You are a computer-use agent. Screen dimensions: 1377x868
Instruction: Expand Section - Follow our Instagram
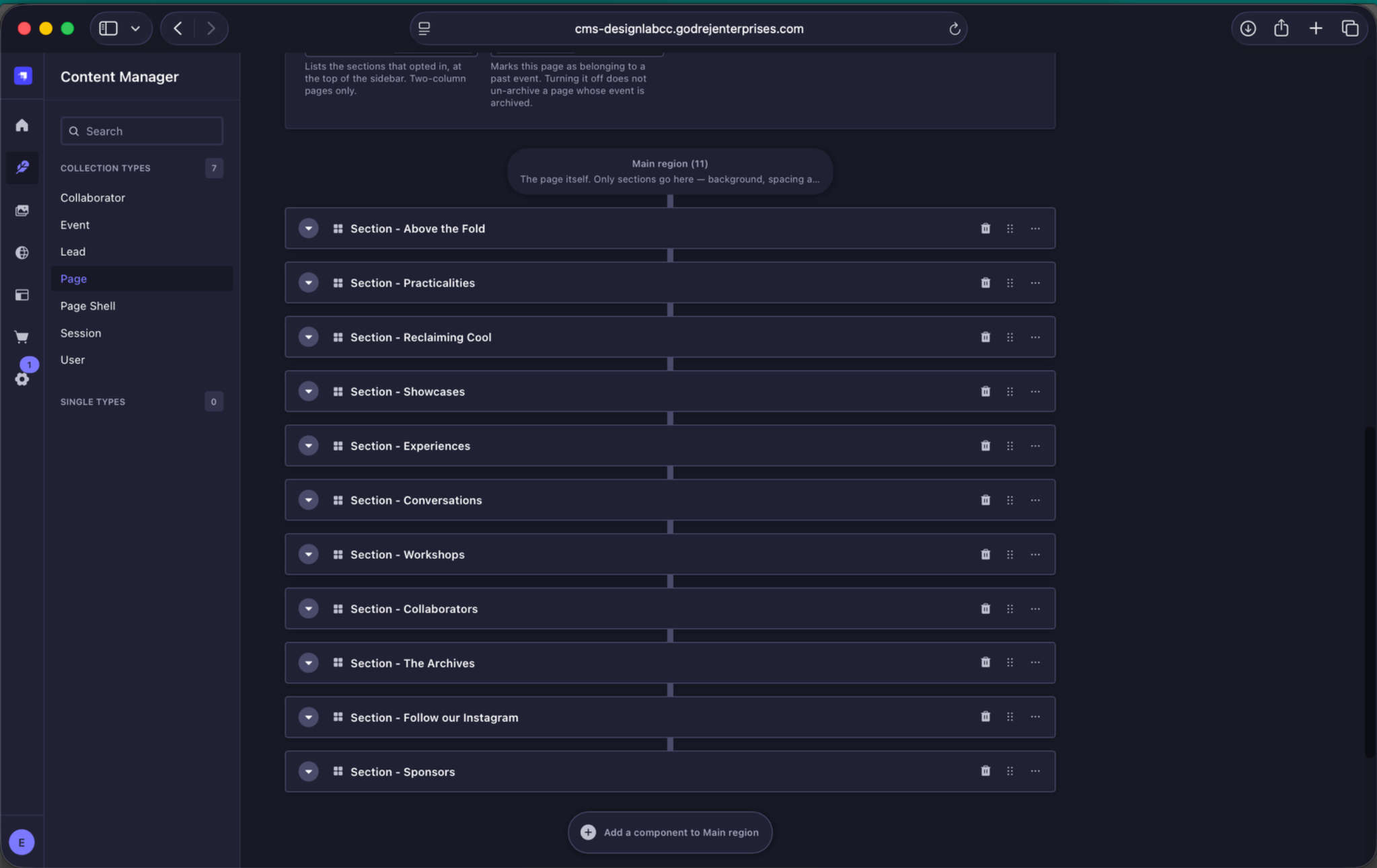click(x=309, y=717)
